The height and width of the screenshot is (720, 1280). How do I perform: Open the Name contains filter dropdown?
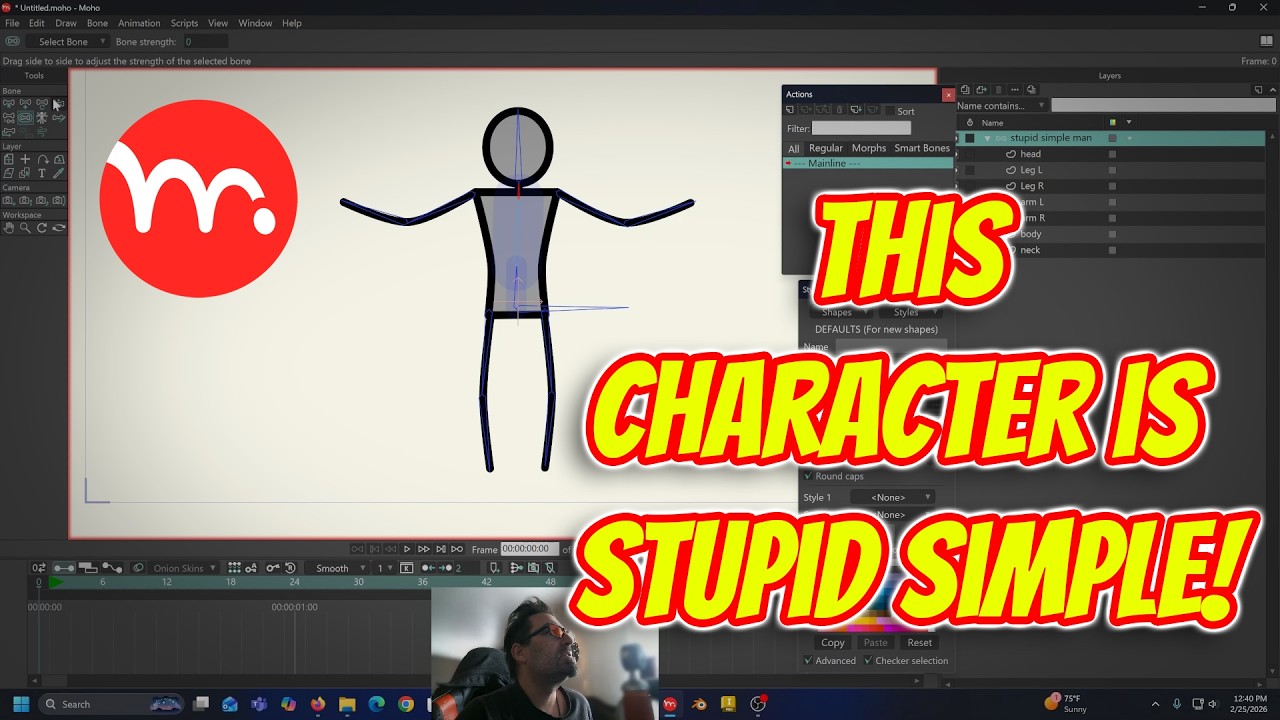1002,105
